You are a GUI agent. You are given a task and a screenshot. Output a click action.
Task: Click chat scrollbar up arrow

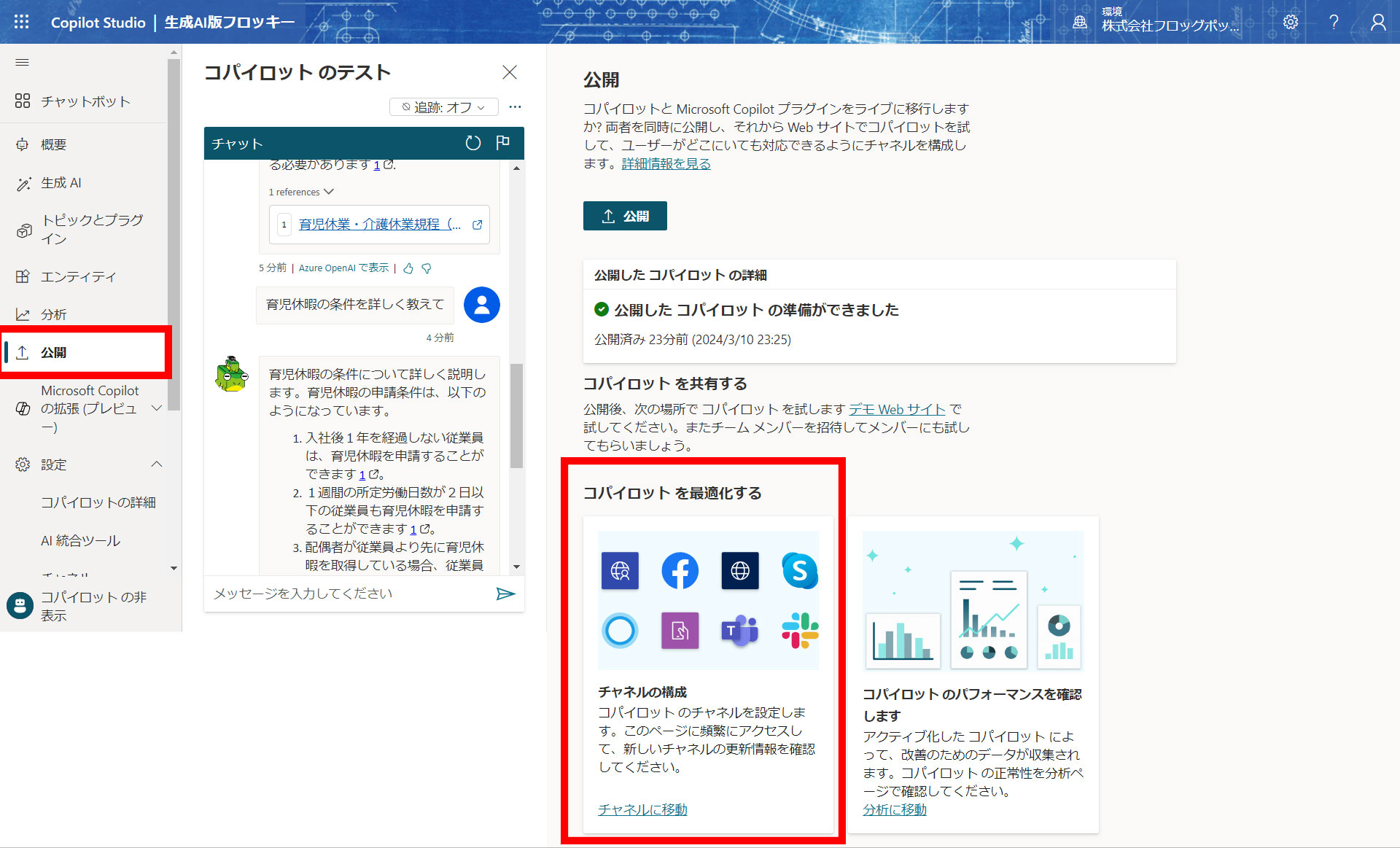[516, 168]
